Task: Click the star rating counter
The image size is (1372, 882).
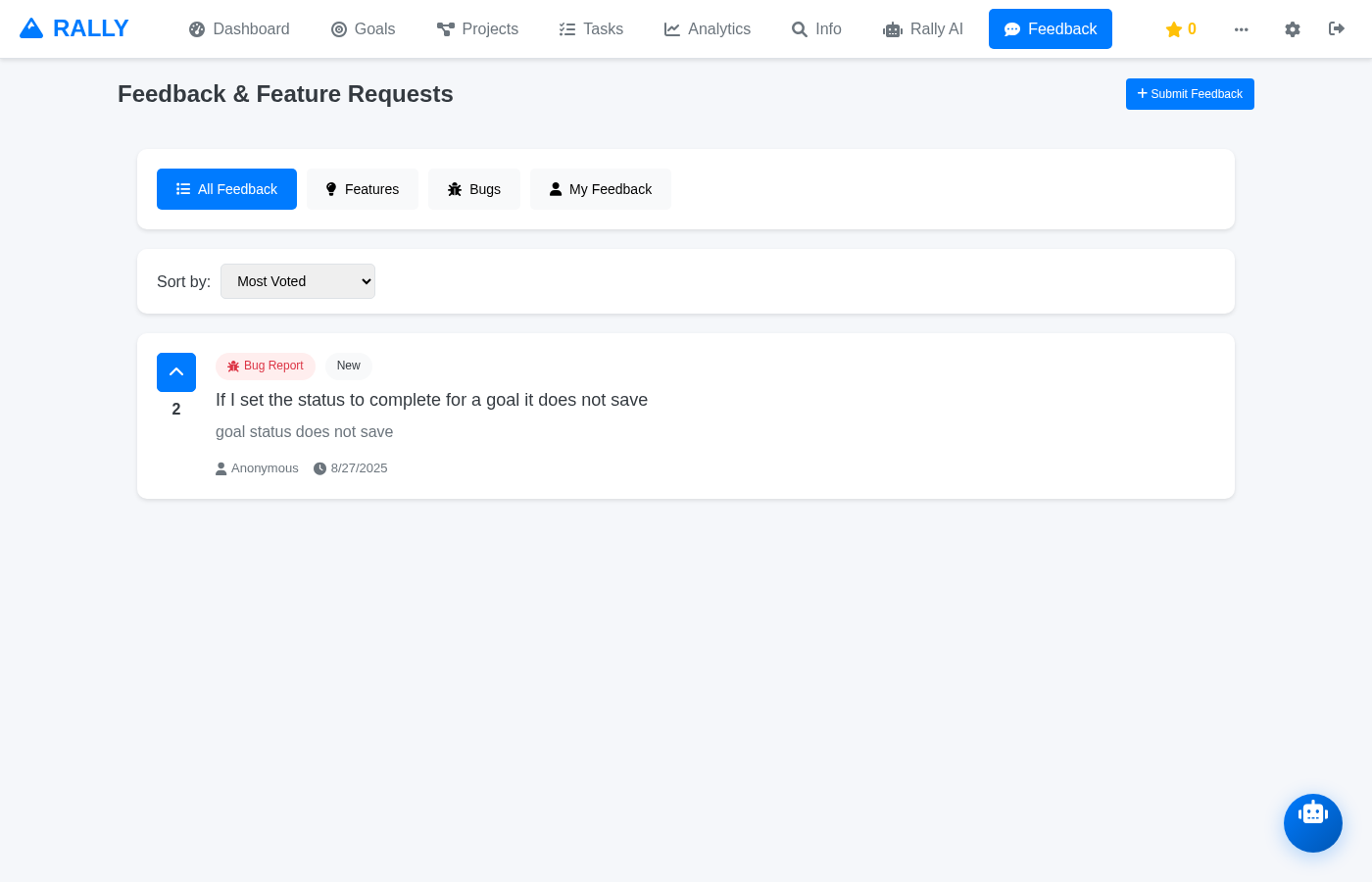Action: 1180,28
